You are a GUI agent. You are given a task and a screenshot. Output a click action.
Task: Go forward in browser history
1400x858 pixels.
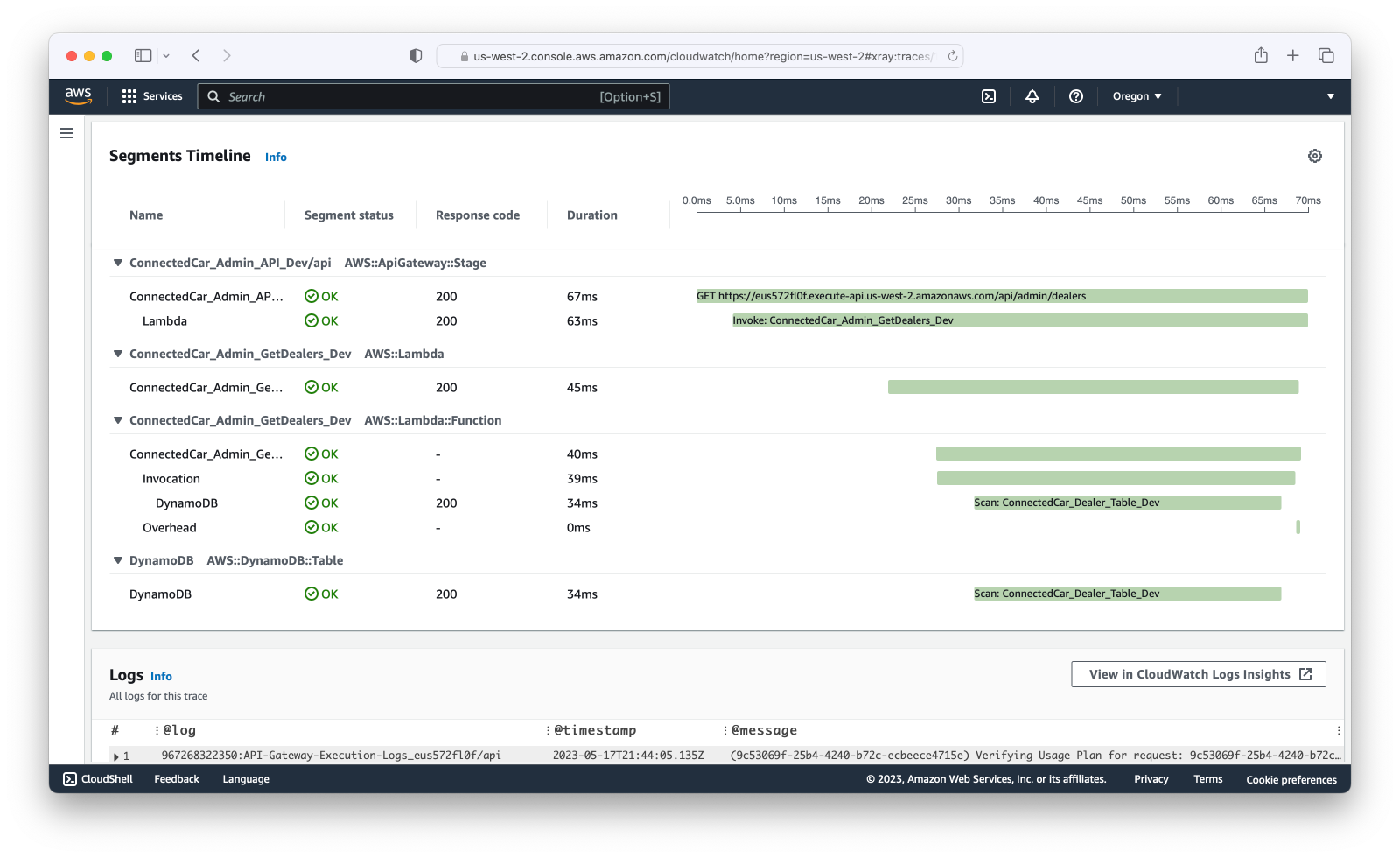point(227,56)
